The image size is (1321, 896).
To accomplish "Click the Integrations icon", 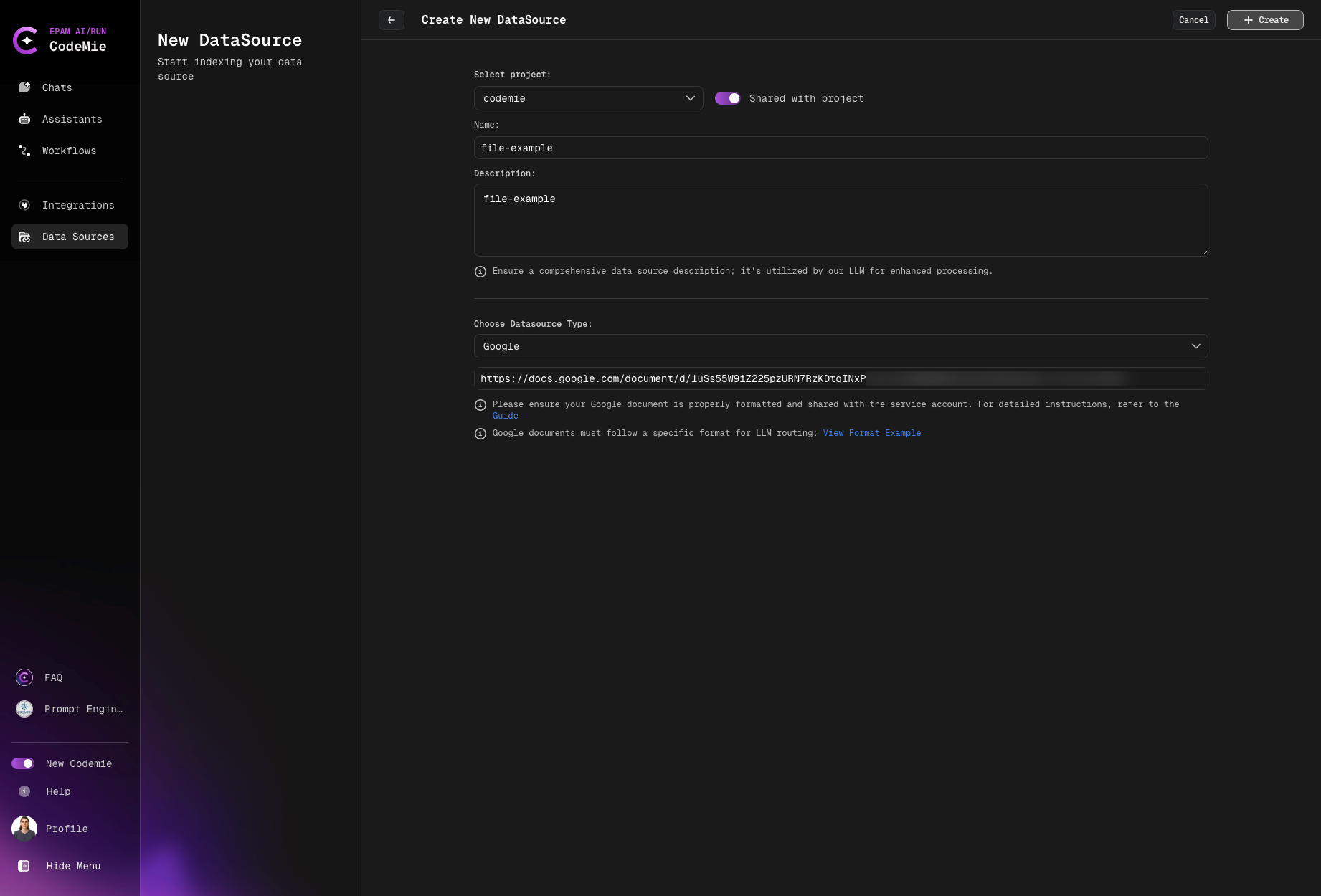I will pos(24,205).
